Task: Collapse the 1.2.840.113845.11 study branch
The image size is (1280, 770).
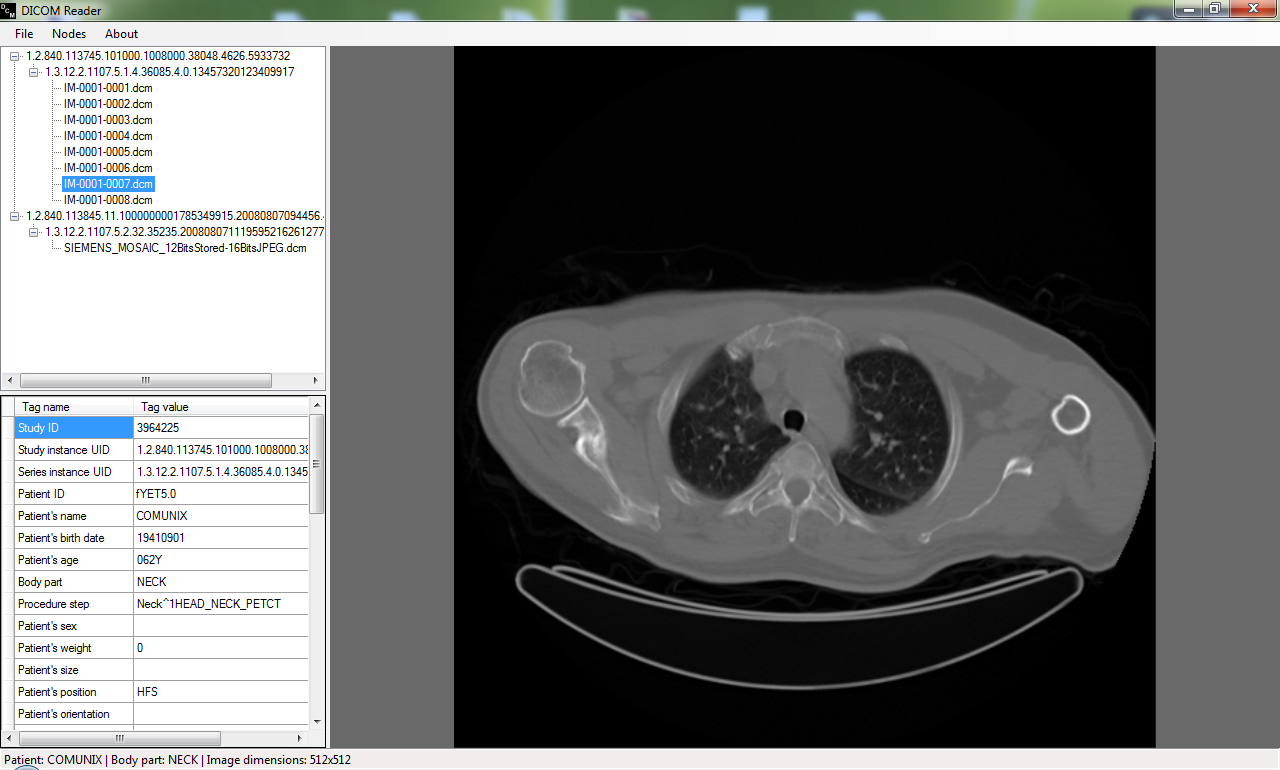Action: (x=13, y=216)
